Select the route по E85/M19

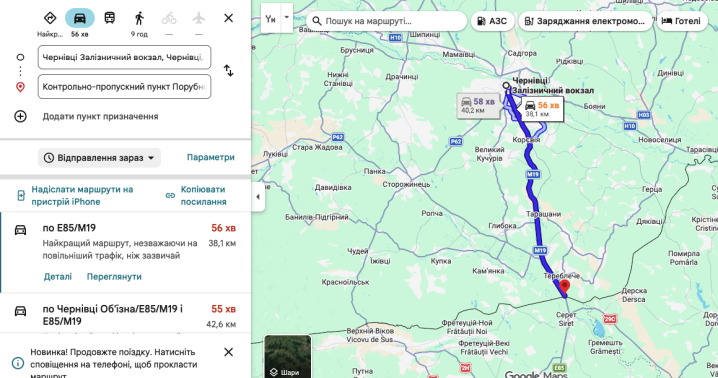point(125,252)
